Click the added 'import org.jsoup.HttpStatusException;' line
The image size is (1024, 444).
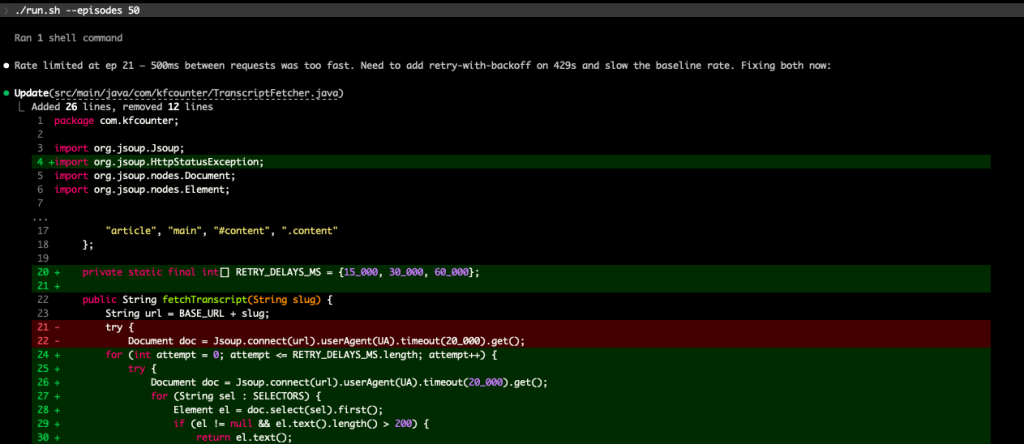511,162
